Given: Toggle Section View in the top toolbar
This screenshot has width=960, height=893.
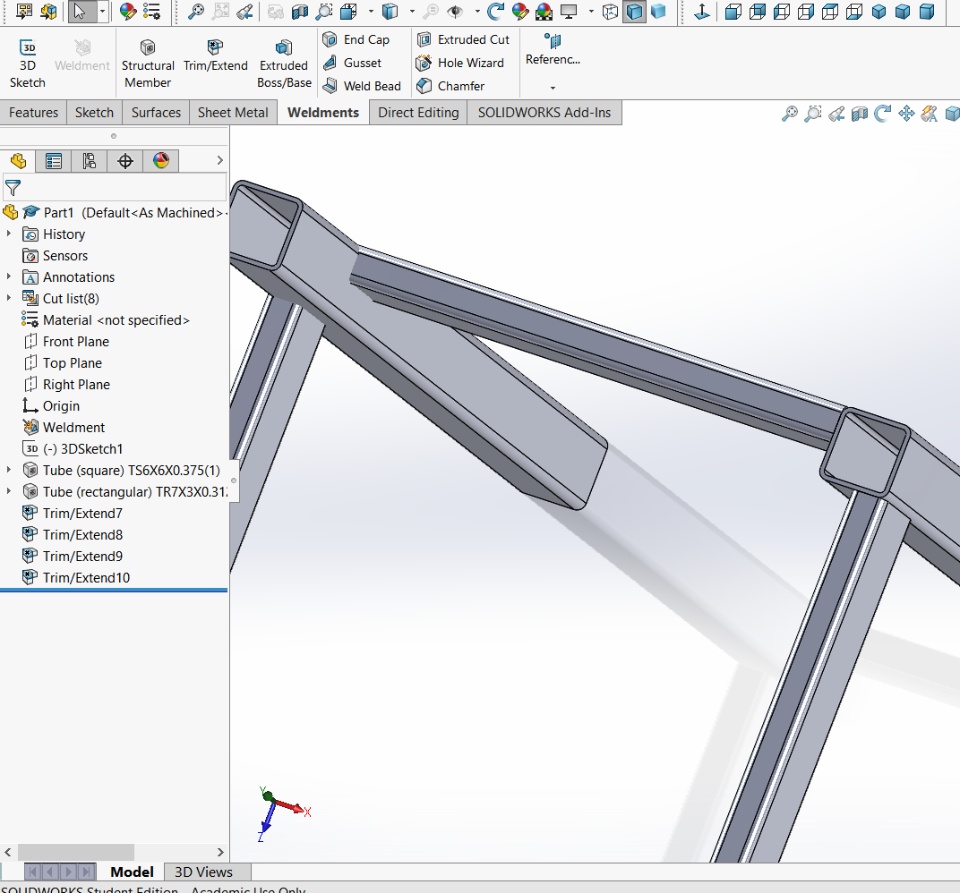Looking at the screenshot, I should point(299,11).
